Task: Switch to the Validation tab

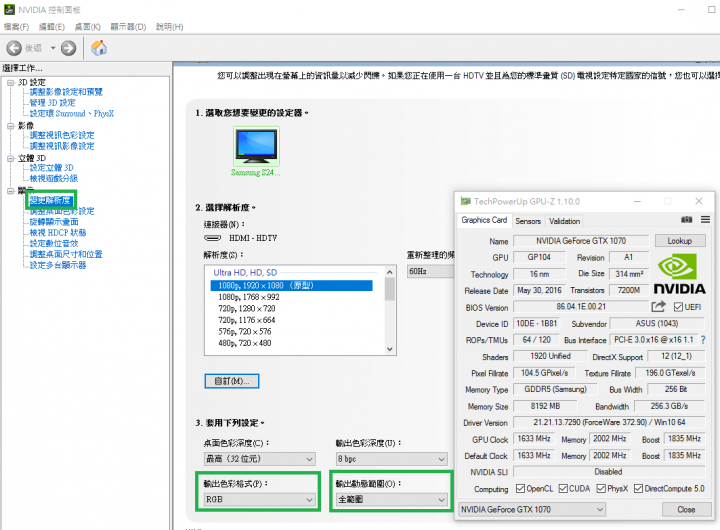Action: 564,221
